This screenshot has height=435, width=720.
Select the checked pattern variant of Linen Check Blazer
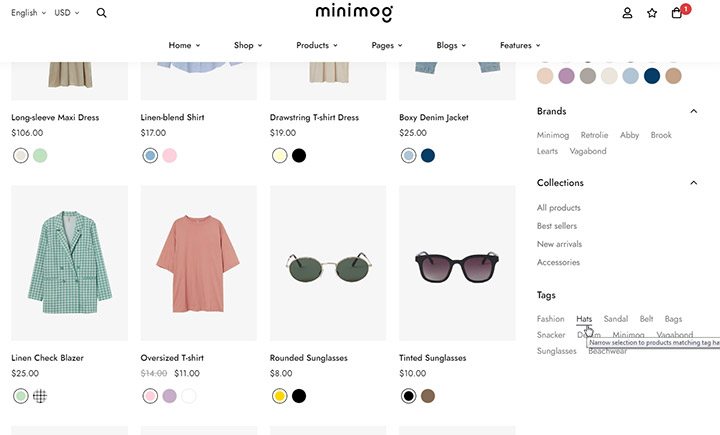40,396
